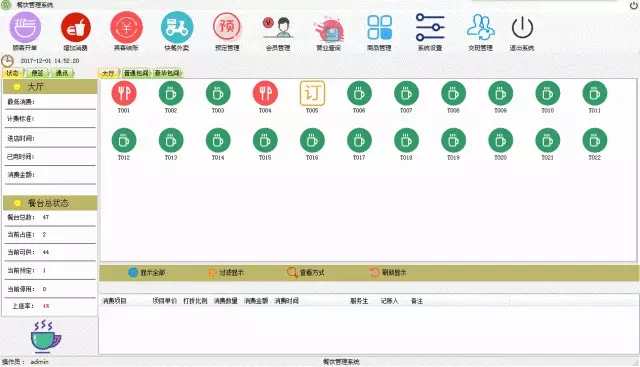Switch to the 状态 tab

13,73
